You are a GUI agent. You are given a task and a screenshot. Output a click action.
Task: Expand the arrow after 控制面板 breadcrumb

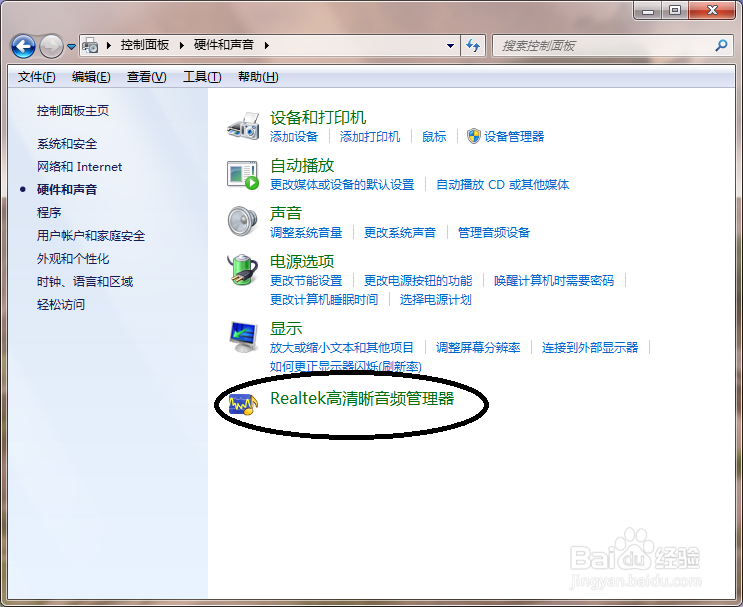[181, 45]
